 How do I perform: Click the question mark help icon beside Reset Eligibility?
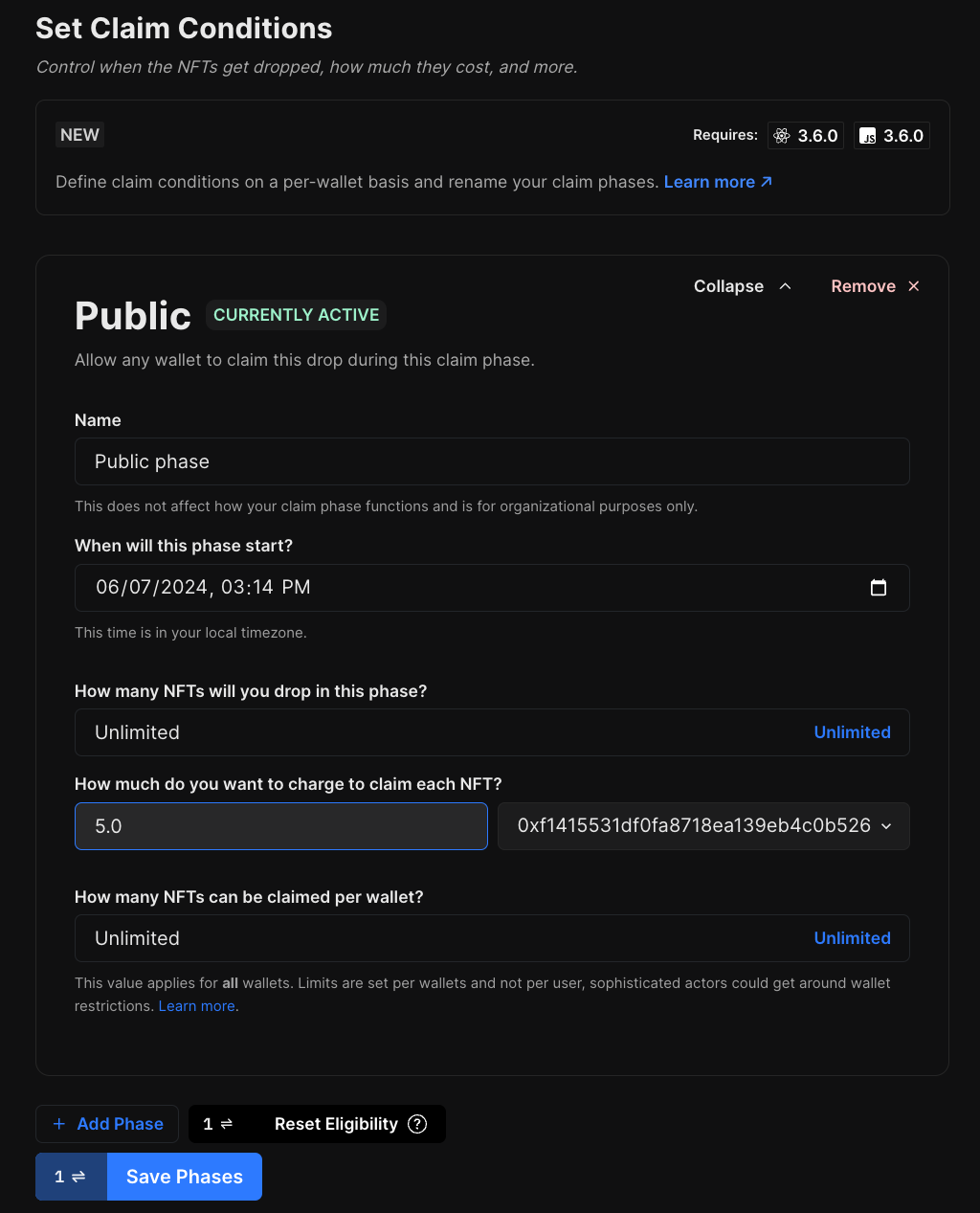coord(417,1124)
